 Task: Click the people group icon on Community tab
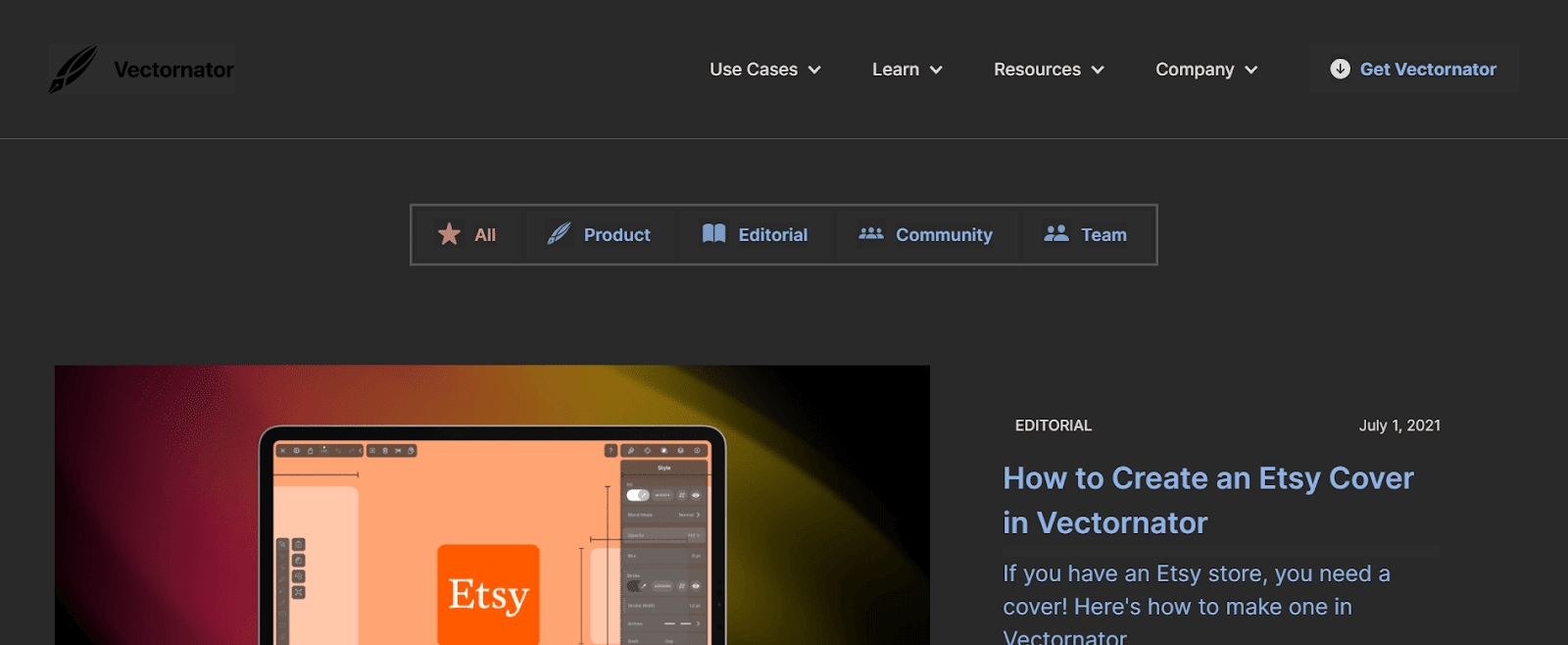click(871, 233)
